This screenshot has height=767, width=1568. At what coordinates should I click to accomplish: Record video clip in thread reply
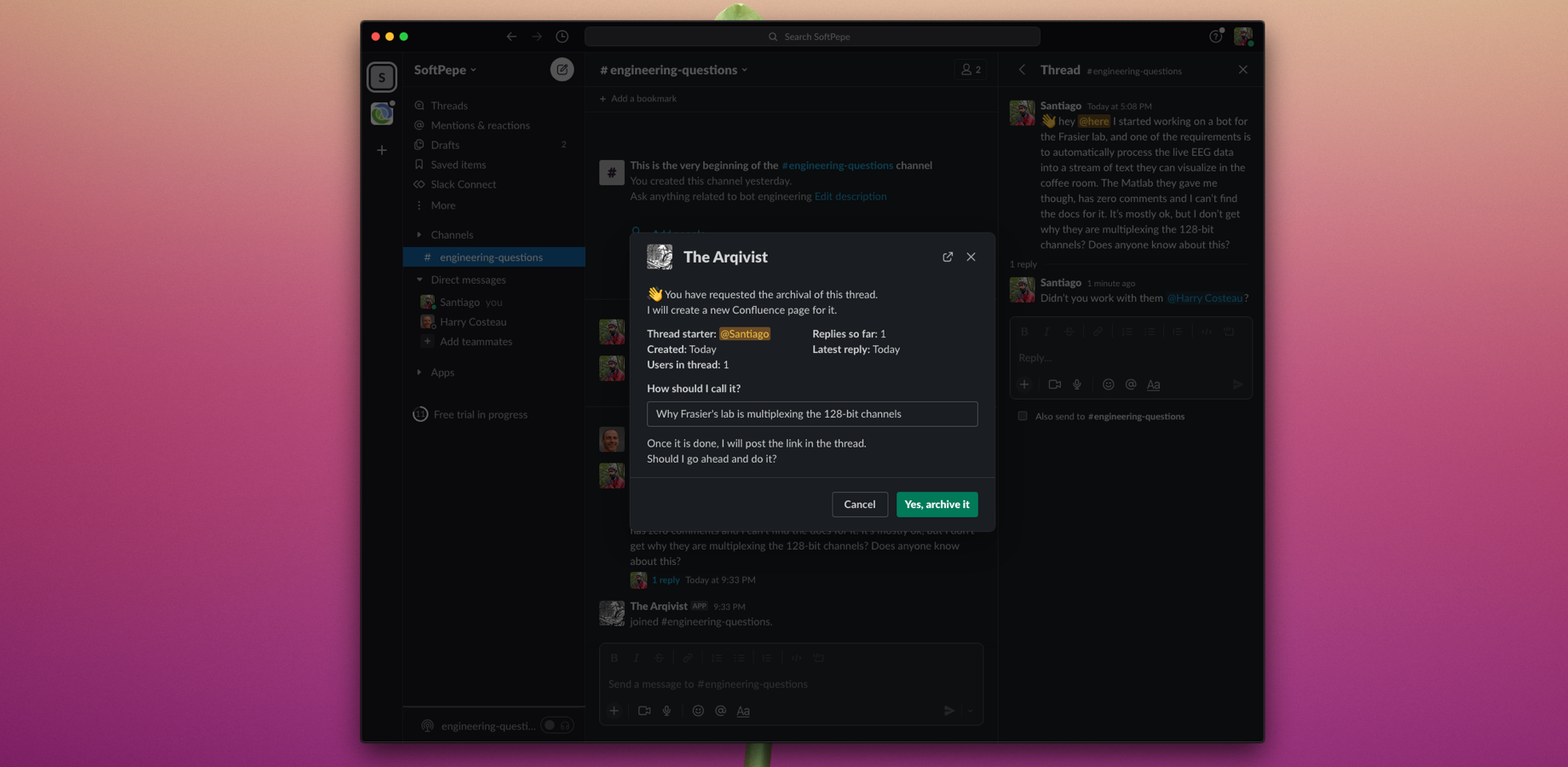[1054, 384]
